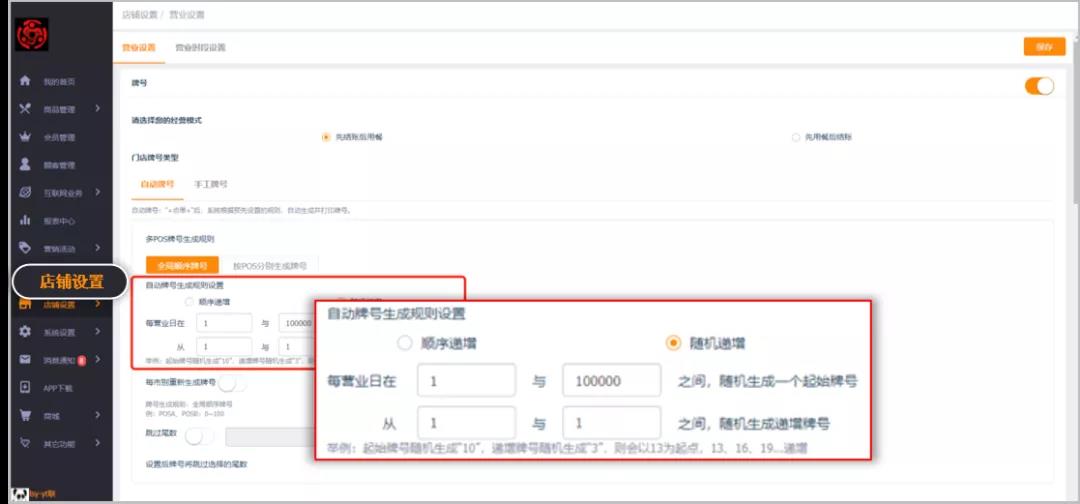The width and height of the screenshot is (1080, 504).
Task: Expand the 互联网业务 submenu chevron
Action: tap(97, 192)
